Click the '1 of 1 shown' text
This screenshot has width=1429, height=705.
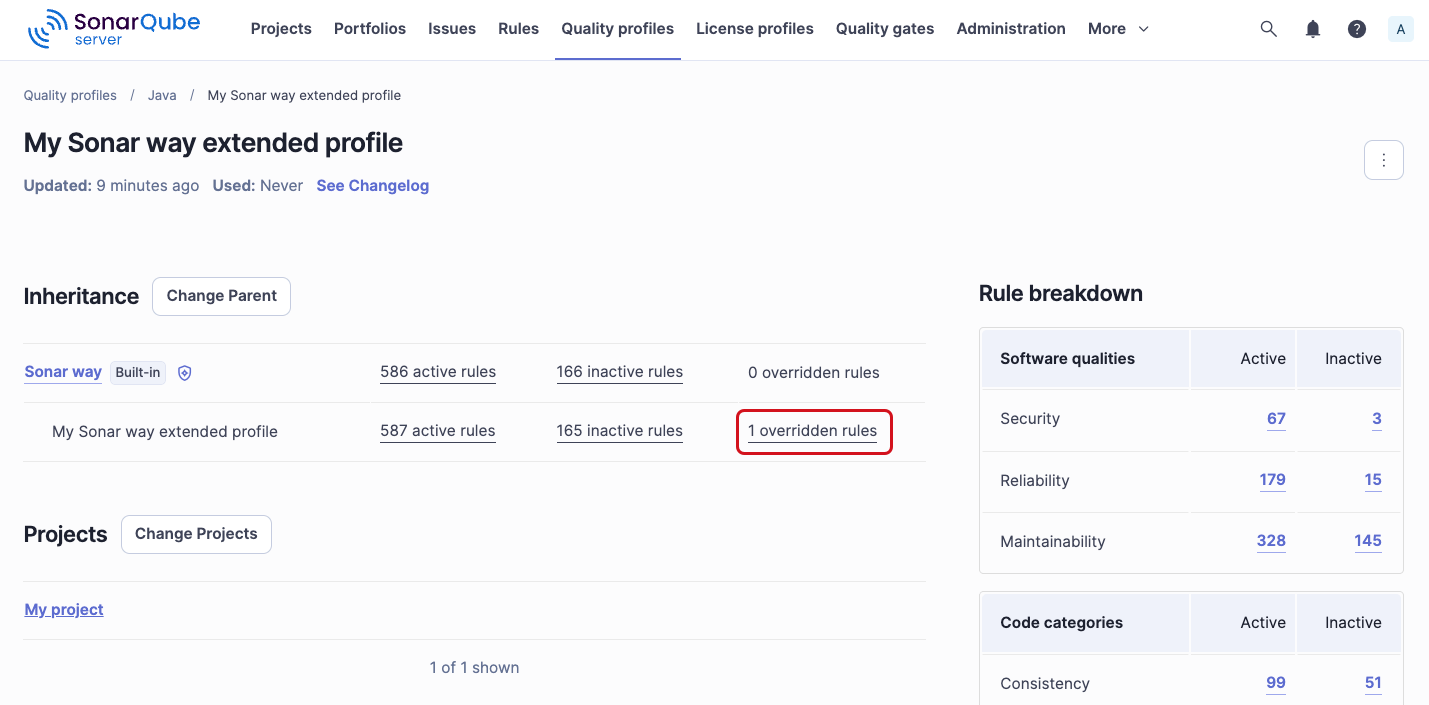click(475, 668)
